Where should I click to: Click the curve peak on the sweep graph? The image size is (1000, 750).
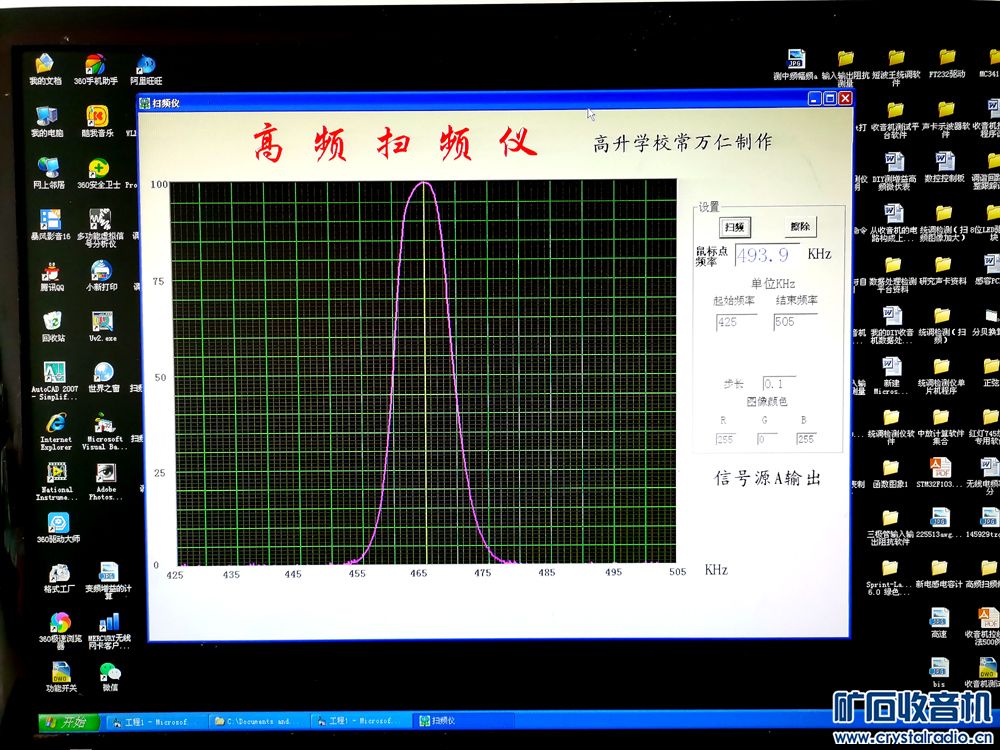tap(423, 184)
